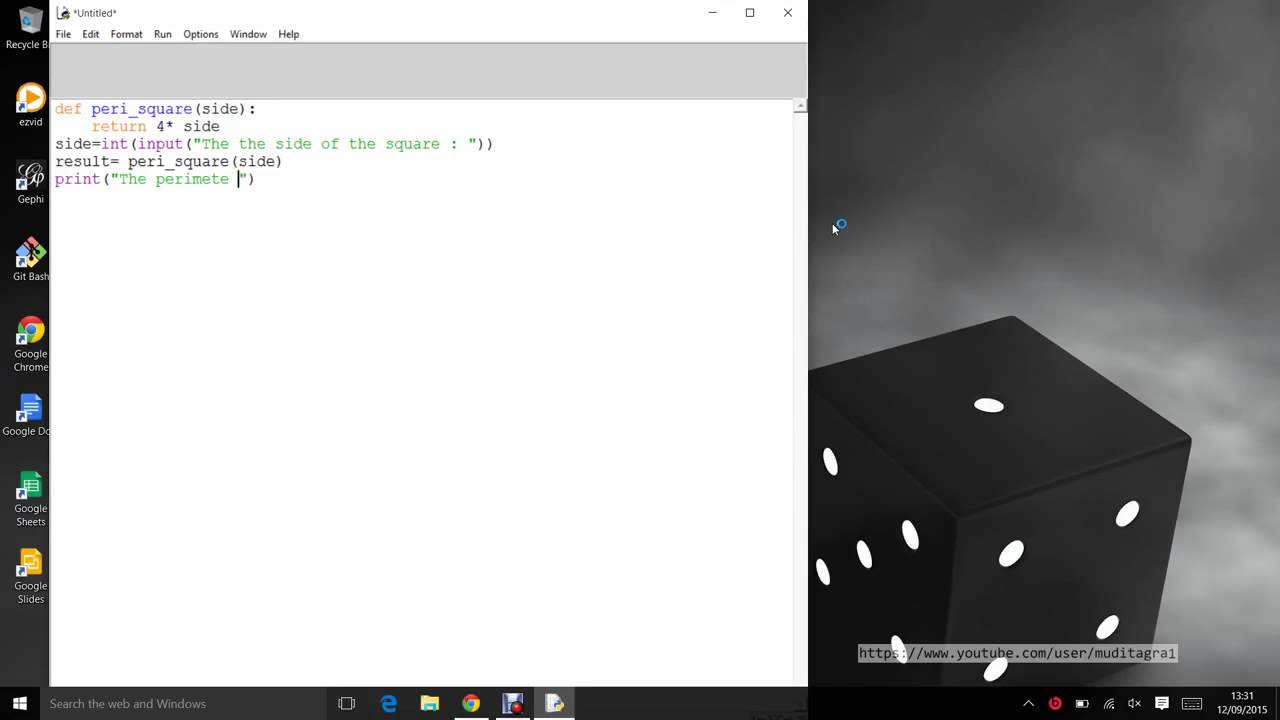Screen dimensions: 1280x720
Task: Click the IDLE window title bar icon
Action: tap(63, 13)
